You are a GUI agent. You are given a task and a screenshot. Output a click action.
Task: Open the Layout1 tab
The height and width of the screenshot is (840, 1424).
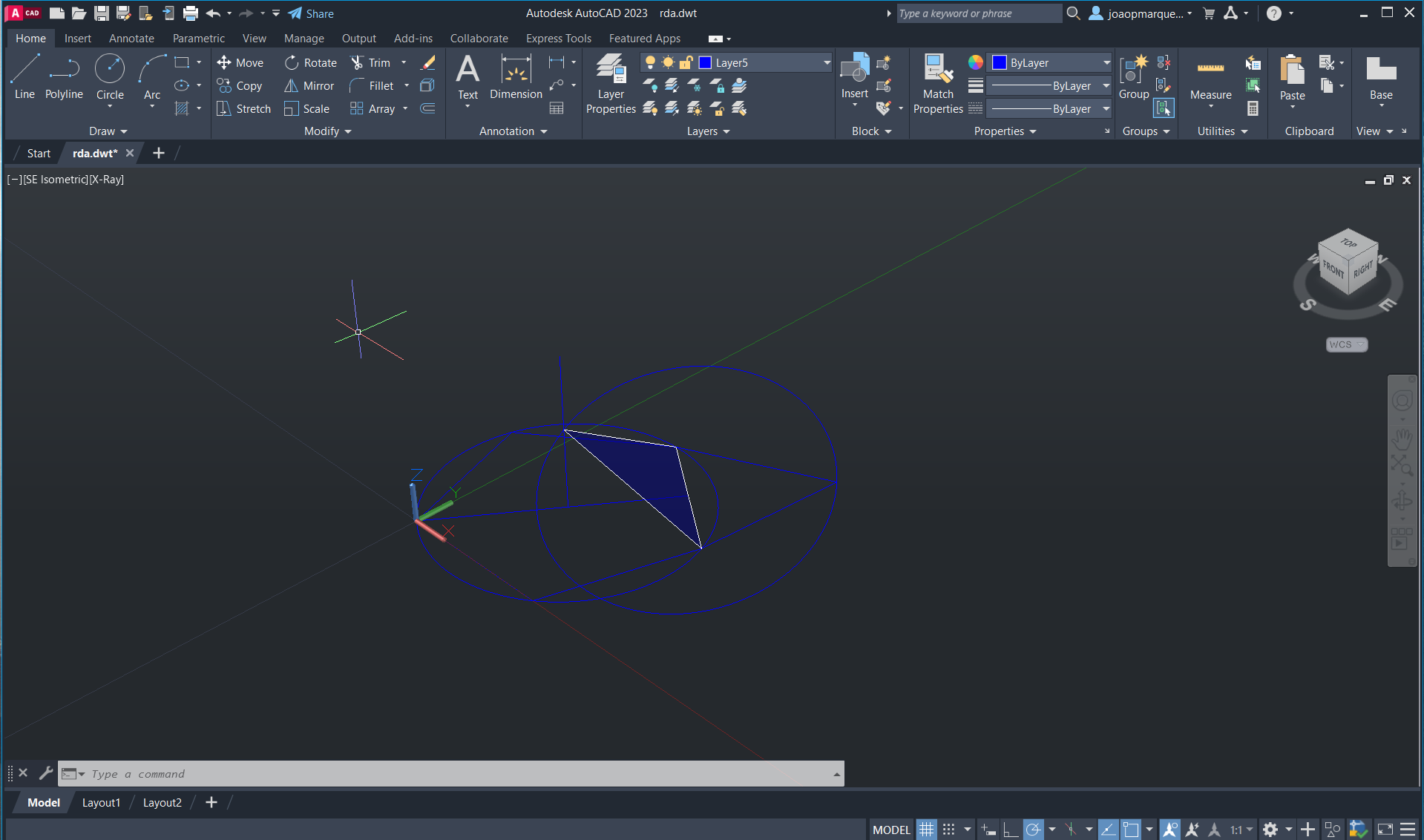point(101,802)
